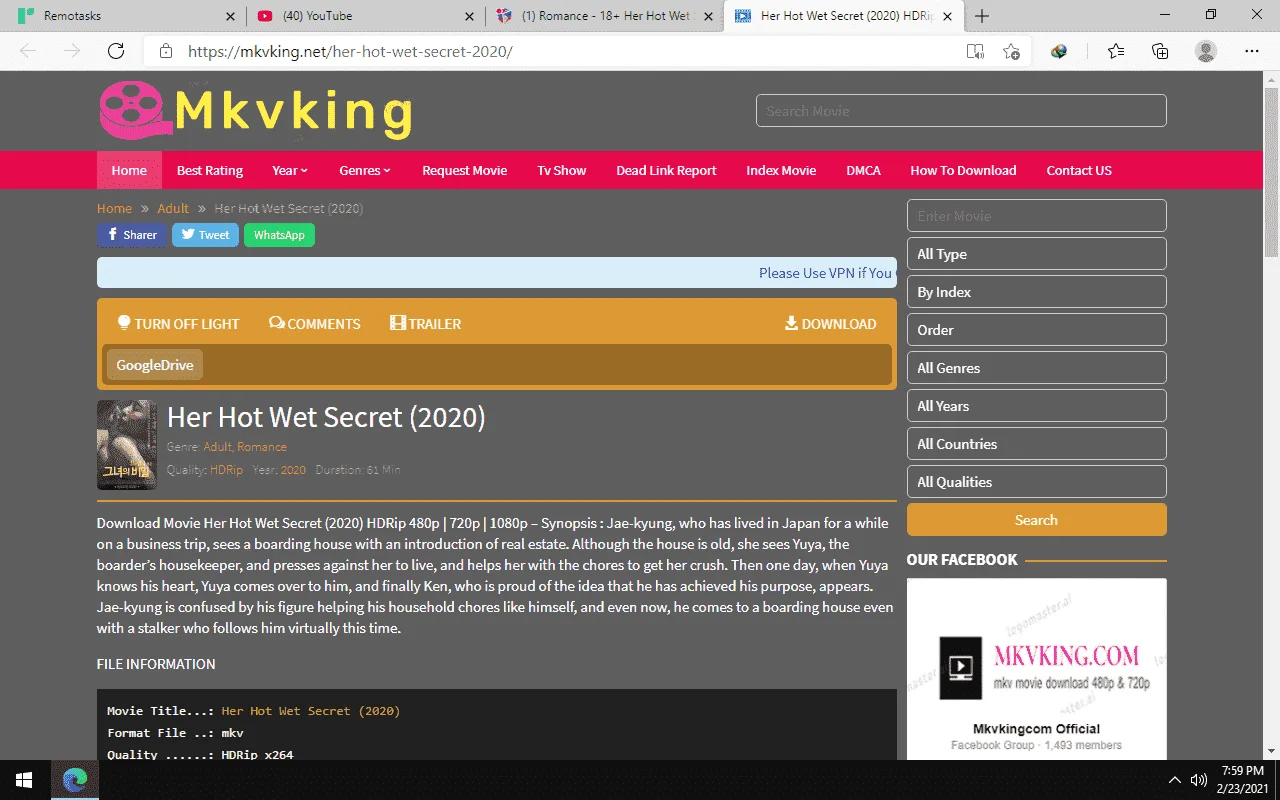Expand the Genres dropdown menu
The width and height of the screenshot is (1280, 800).
coord(365,170)
